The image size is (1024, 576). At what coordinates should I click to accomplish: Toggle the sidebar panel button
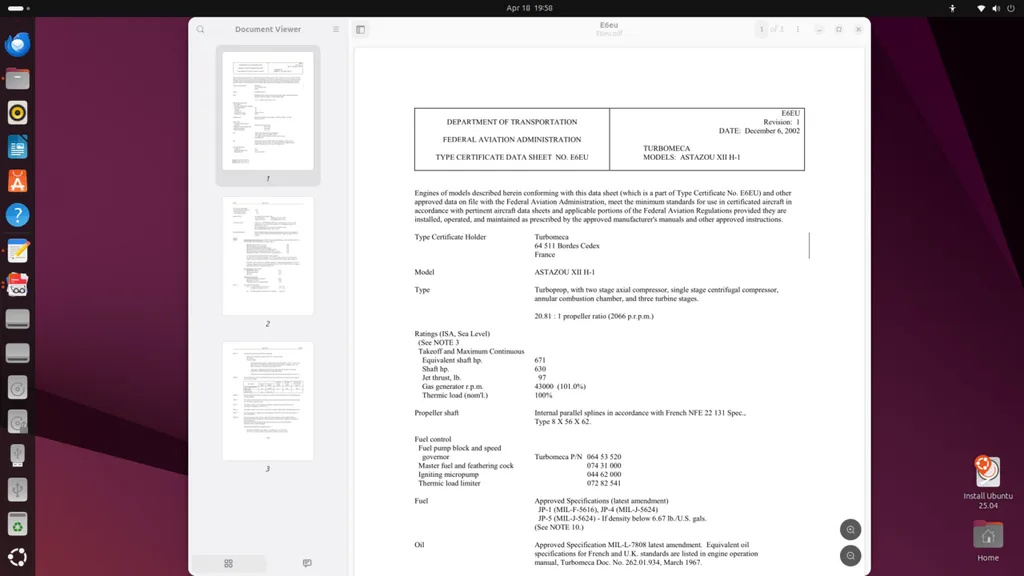coord(360,29)
